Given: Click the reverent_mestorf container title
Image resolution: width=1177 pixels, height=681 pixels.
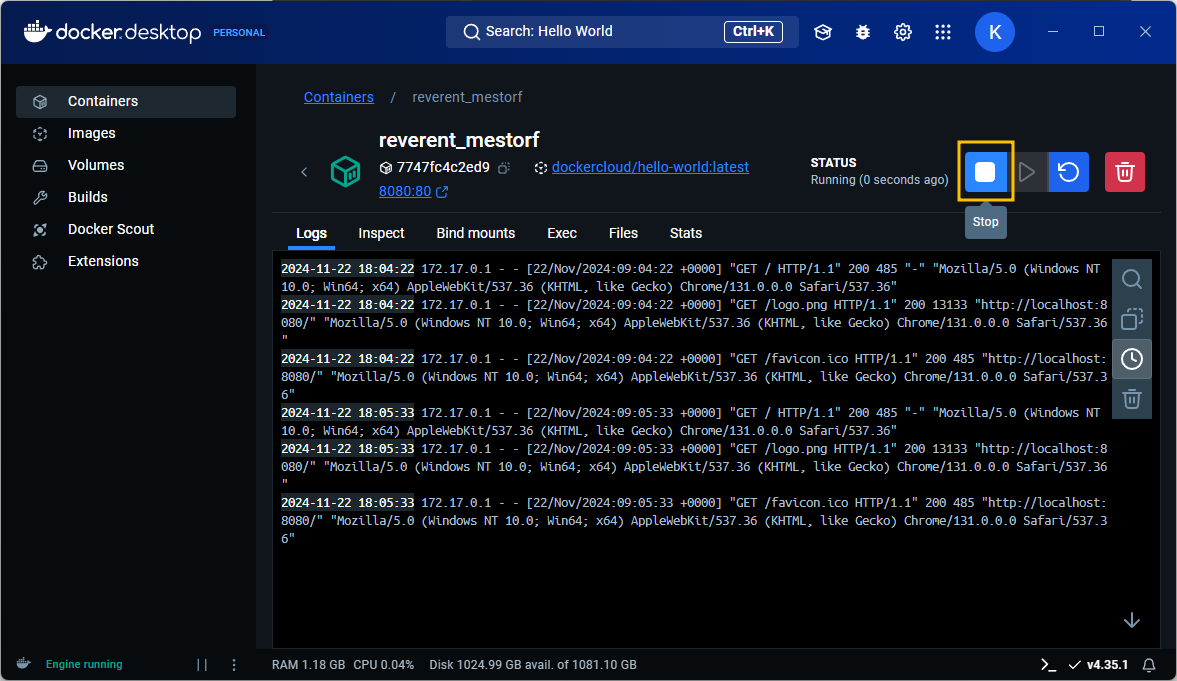Looking at the screenshot, I should pyautogui.click(x=459, y=140).
